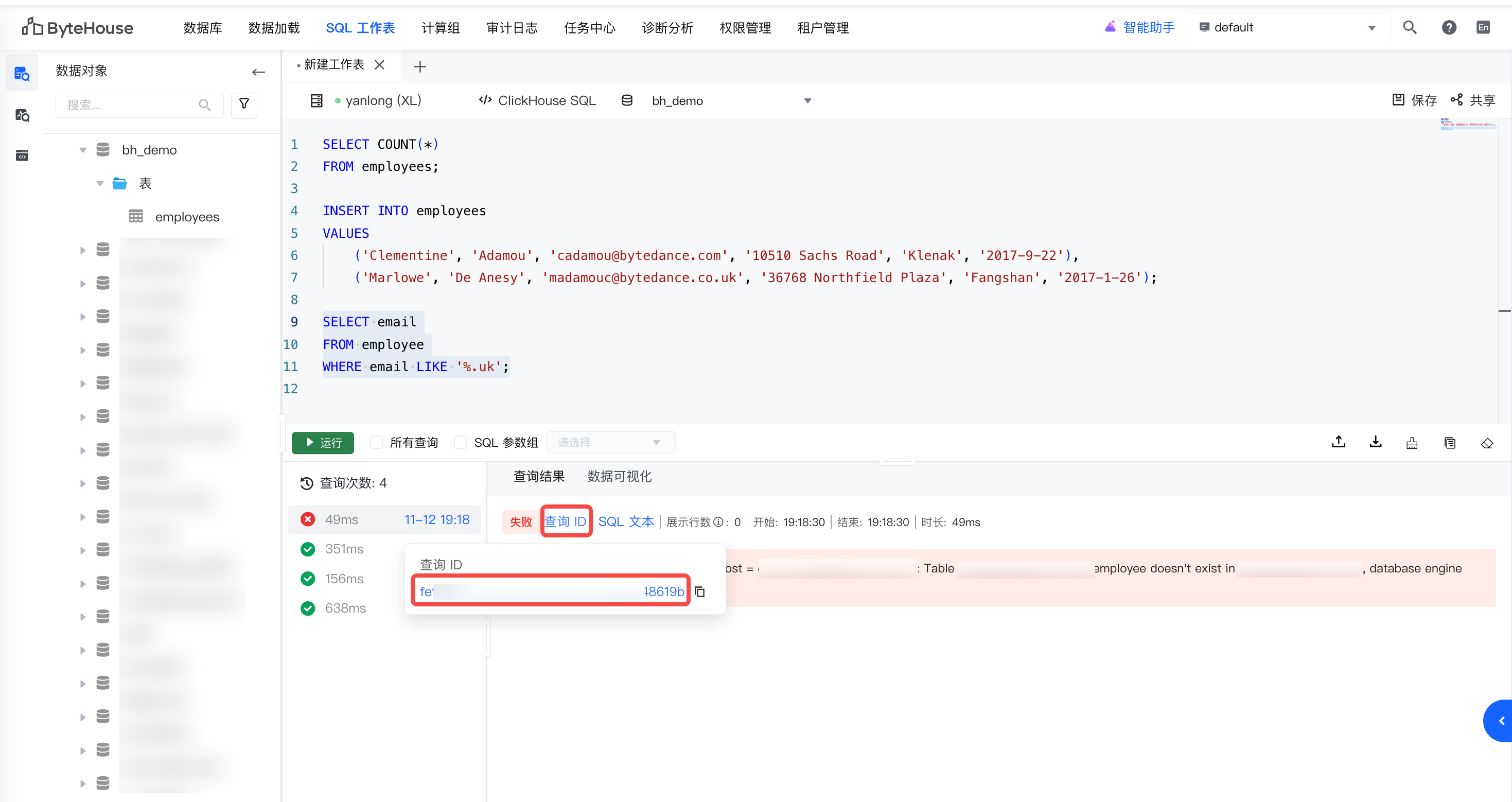
Task: Click the green 运行 button
Action: (323, 443)
